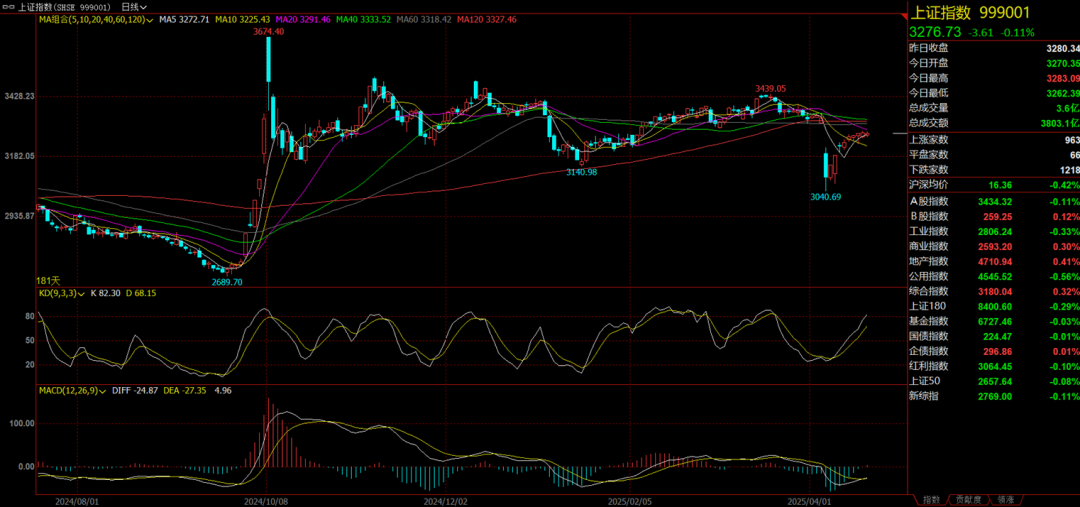
Task: Open the 日线 period dropdown
Action: [134, 6]
